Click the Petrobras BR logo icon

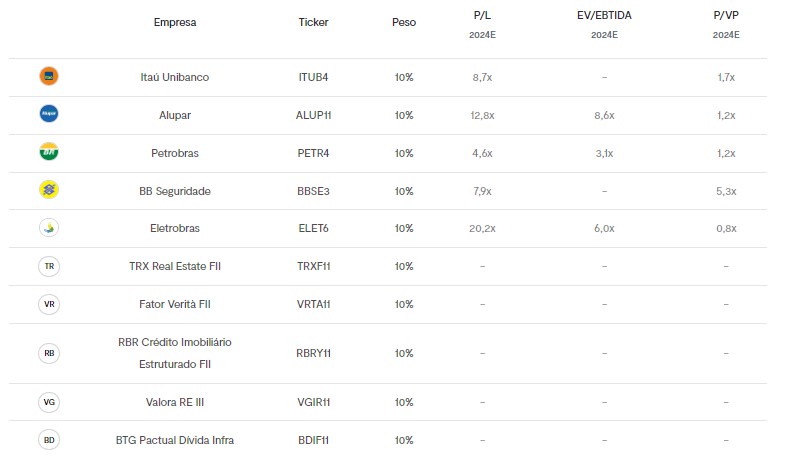(49, 151)
